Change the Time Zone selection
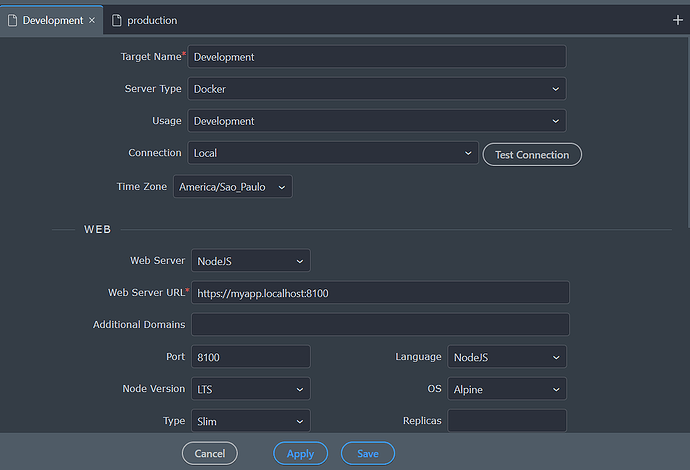 (x=232, y=186)
